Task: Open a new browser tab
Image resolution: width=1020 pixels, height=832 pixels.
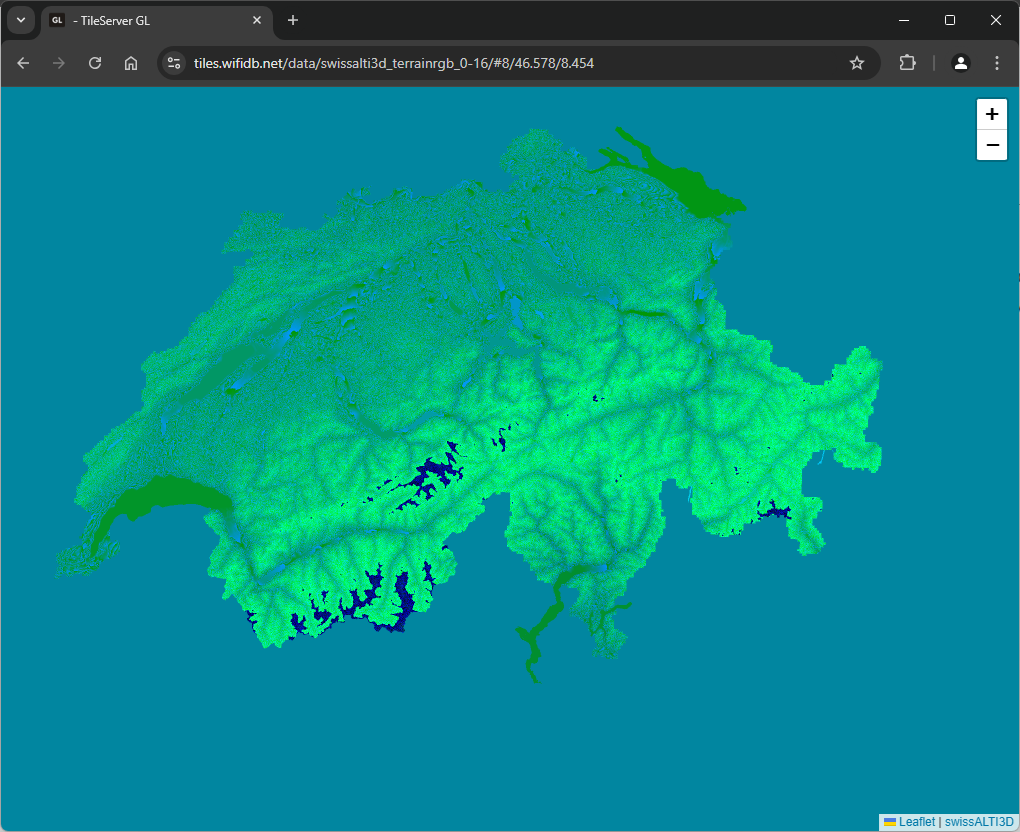Action: click(293, 20)
